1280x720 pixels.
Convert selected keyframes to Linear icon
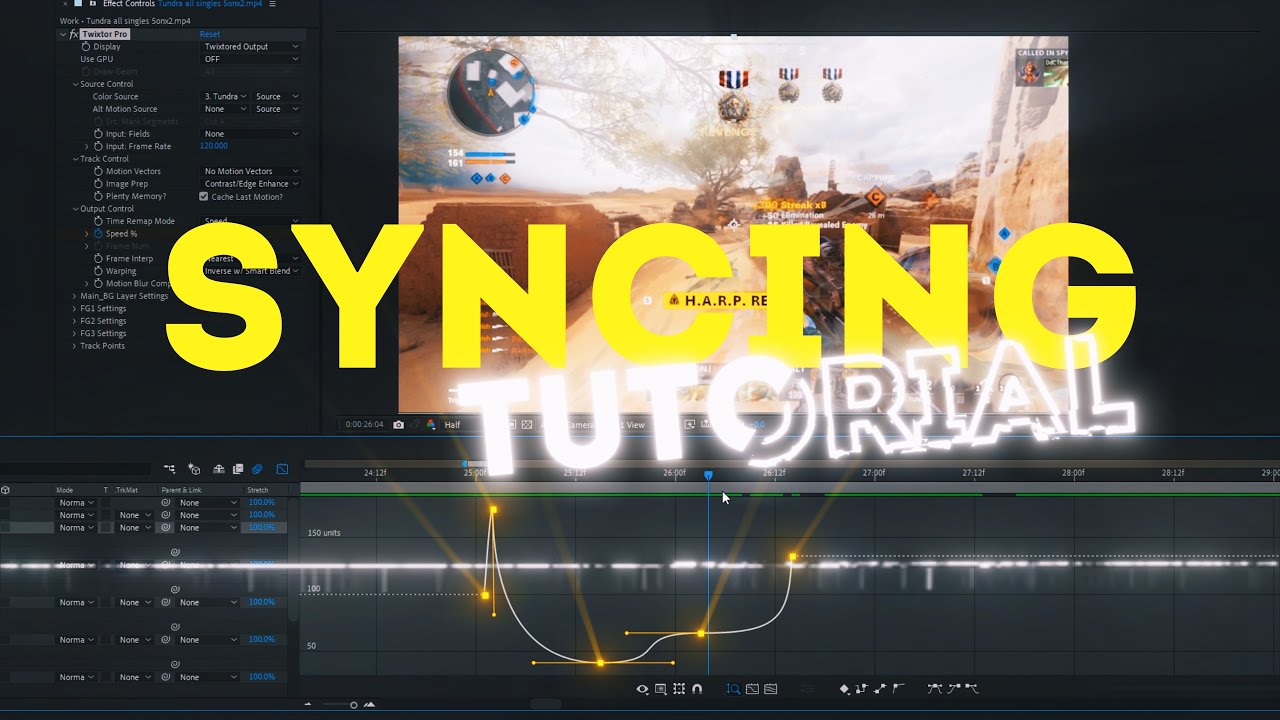pyautogui.click(x=881, y=689)
